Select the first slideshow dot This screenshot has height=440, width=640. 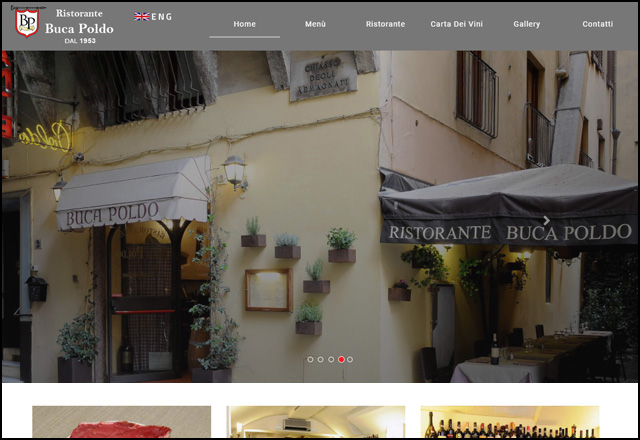[310, 359]
